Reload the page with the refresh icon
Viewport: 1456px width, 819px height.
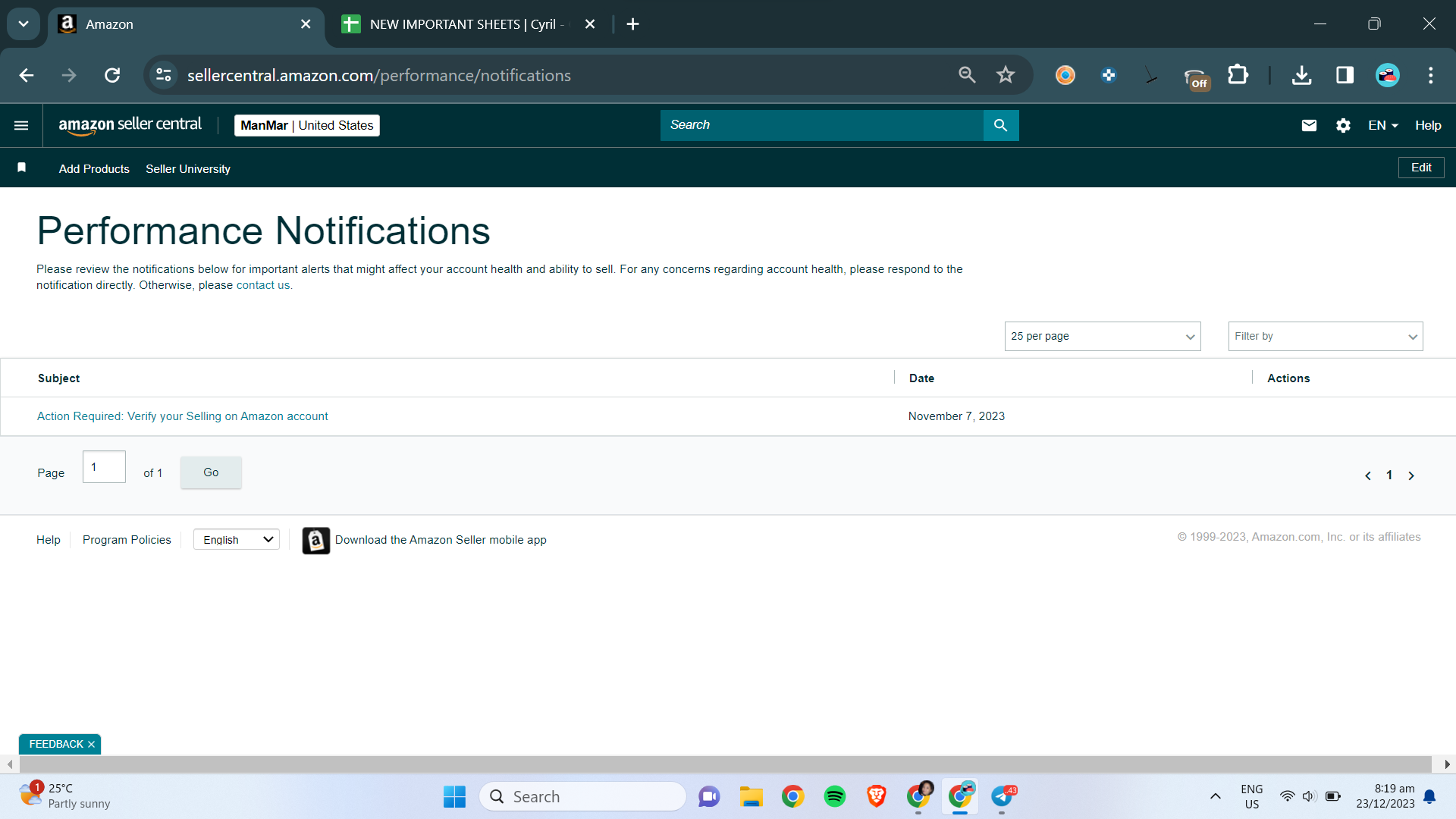click(112, 75)
